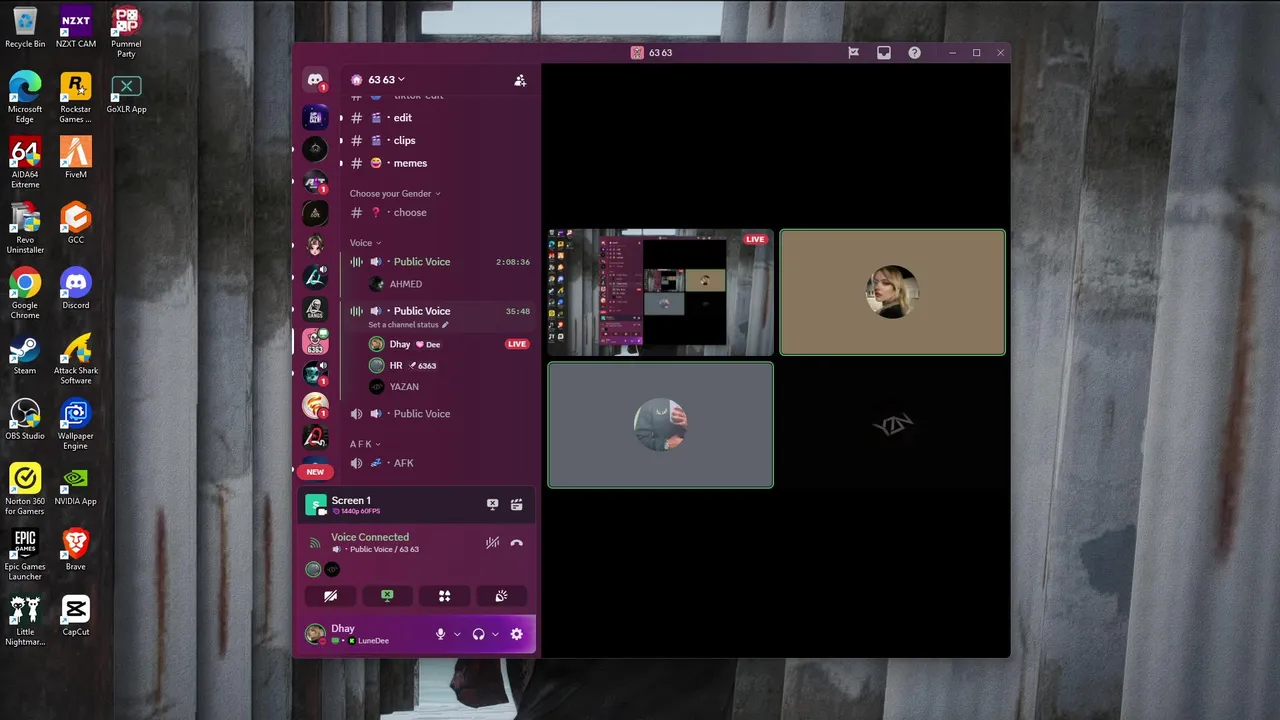
Task: Open the soundboard button
Action: coord(501,596)
